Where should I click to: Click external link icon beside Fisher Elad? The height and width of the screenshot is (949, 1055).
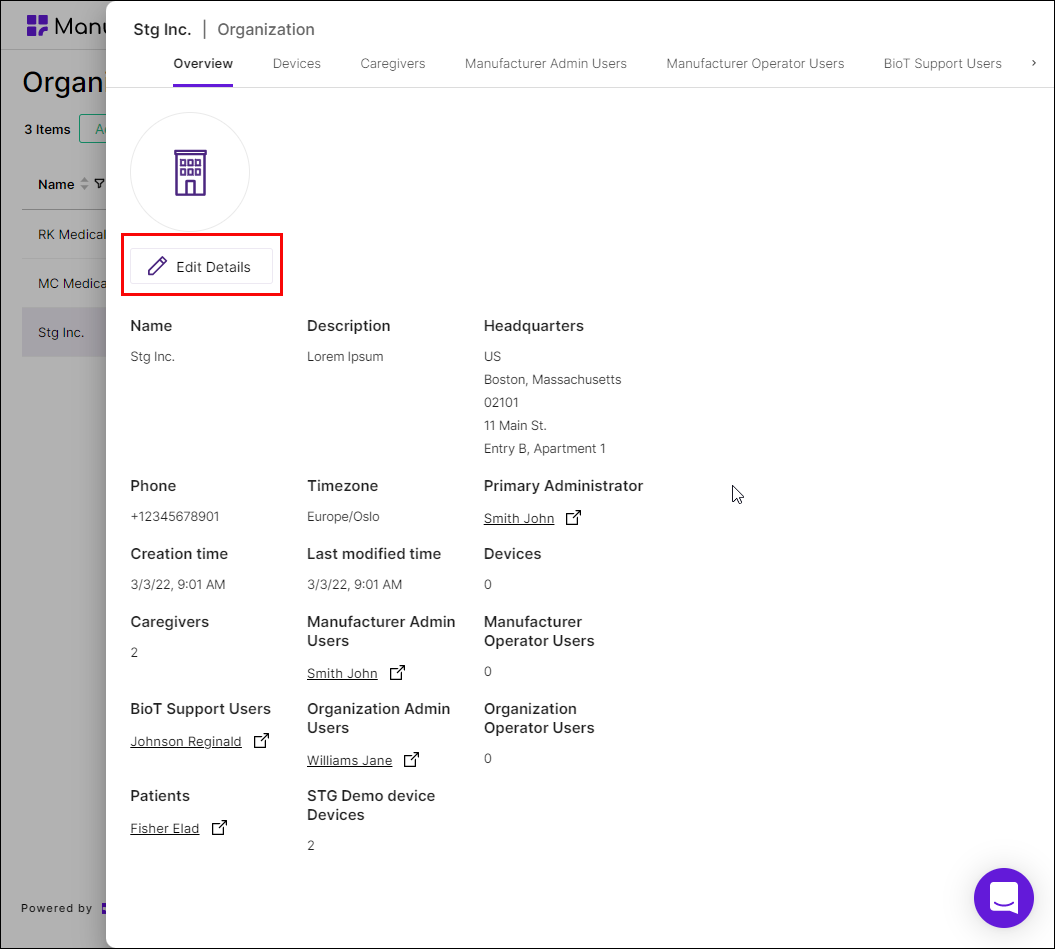[219, 827]
